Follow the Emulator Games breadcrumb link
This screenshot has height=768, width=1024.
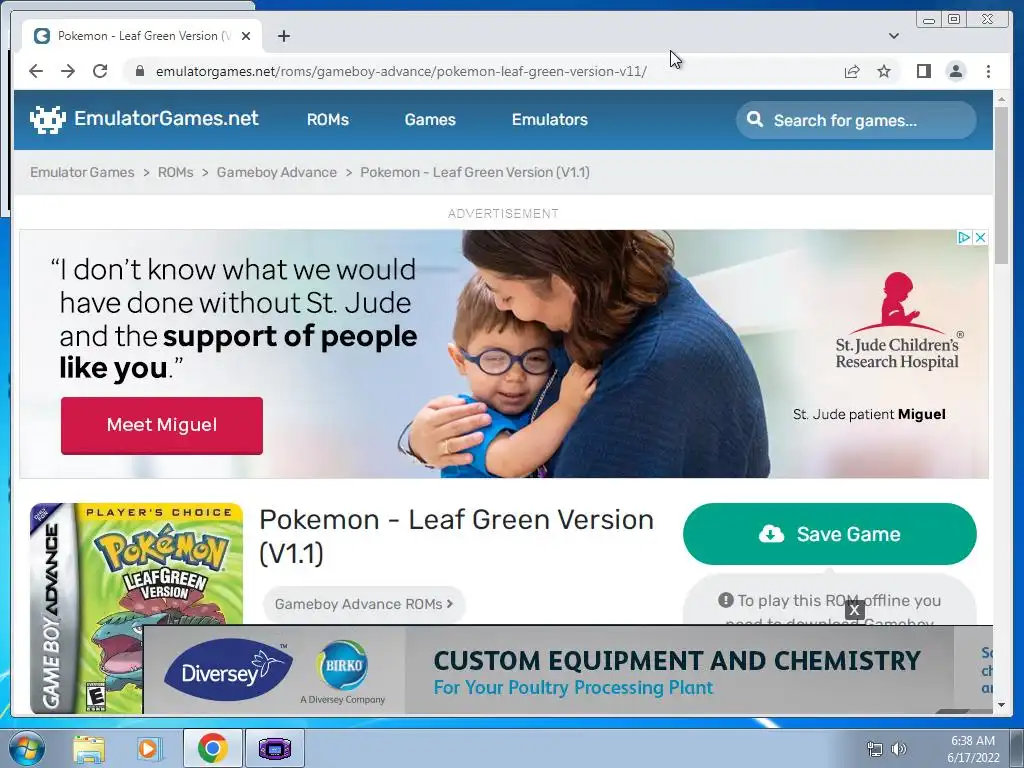(x=82, y=172)
